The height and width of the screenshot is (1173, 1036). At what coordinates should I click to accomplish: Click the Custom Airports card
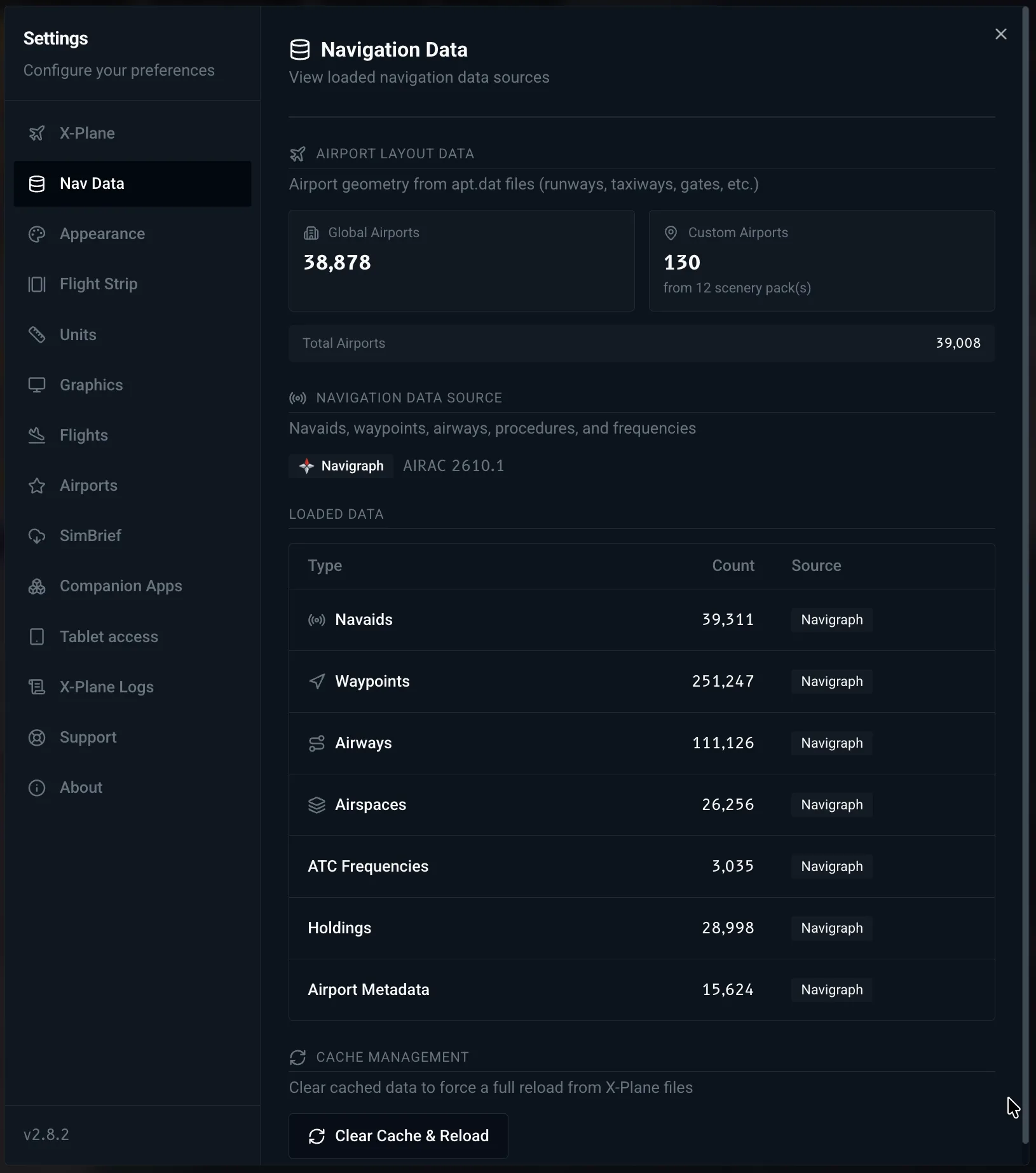pyautogui.click(x=822, y=261)
